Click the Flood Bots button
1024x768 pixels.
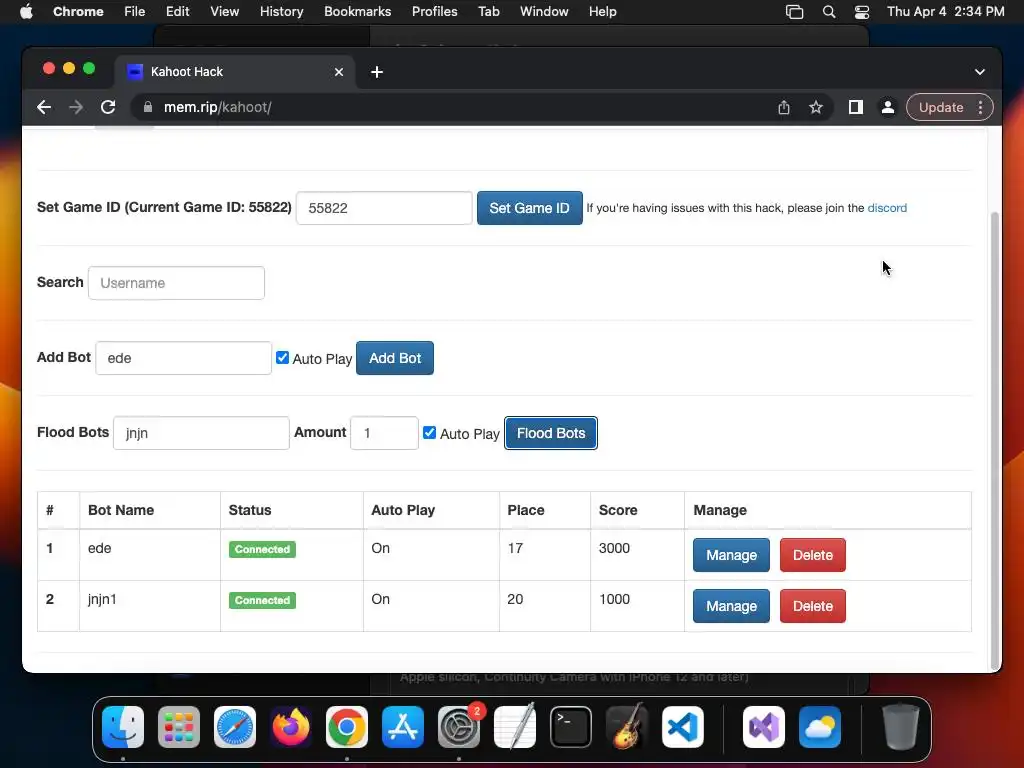tap(551, 433)
